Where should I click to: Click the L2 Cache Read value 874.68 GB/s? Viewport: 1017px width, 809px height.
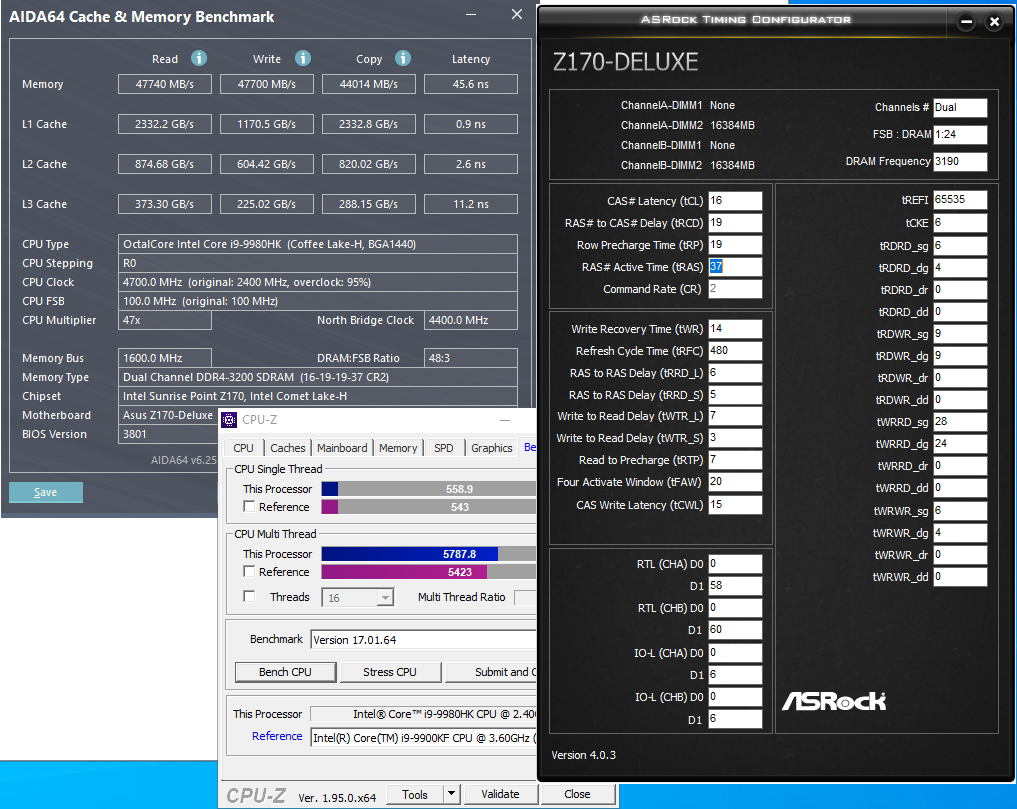(x=165, y=164)
